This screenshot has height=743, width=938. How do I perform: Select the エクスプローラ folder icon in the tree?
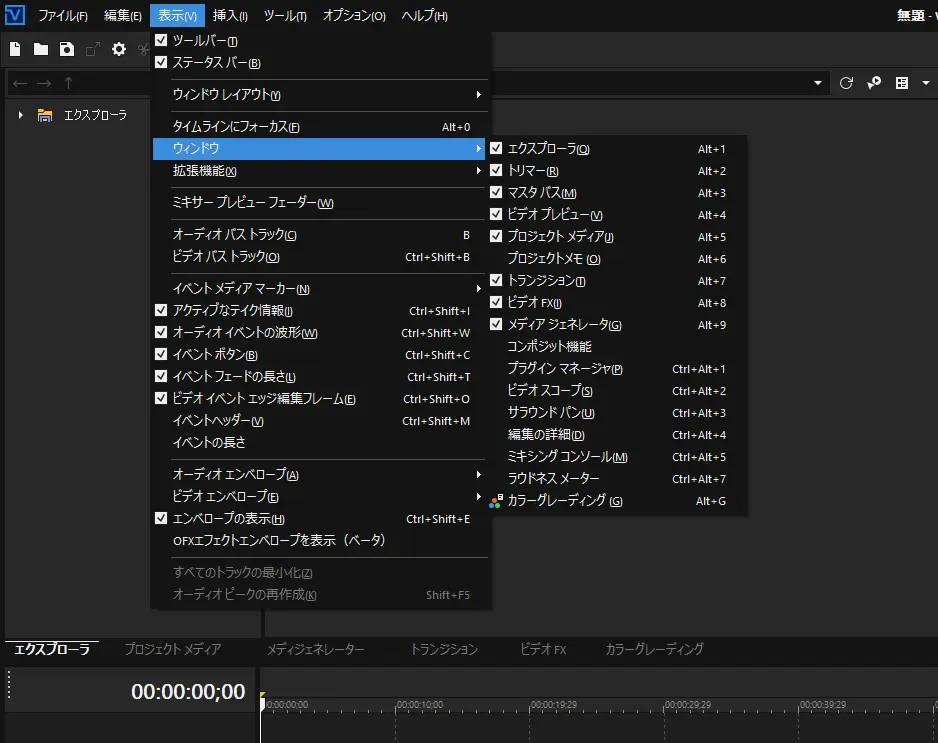[x=44, y=115]
